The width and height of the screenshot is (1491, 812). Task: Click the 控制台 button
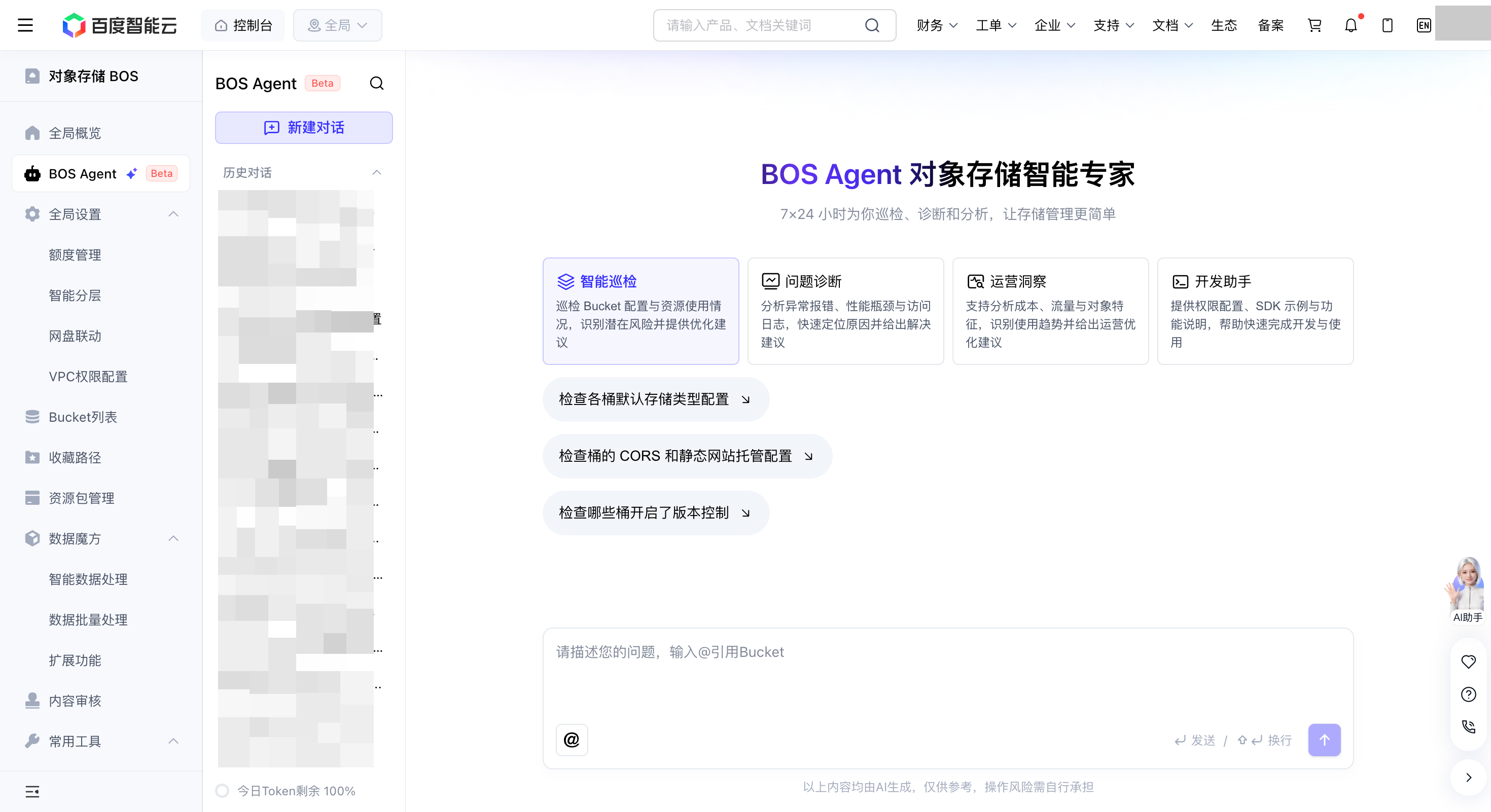(x=243, y=25)
